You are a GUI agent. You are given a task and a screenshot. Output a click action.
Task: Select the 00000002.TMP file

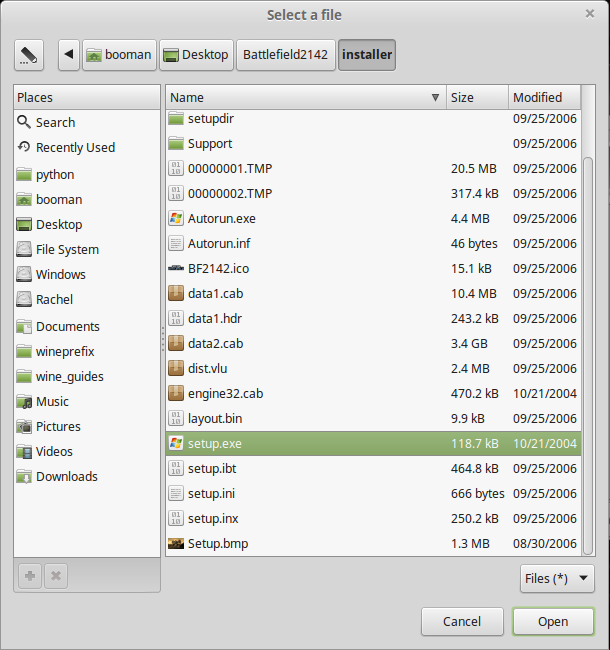coord(373,194)
